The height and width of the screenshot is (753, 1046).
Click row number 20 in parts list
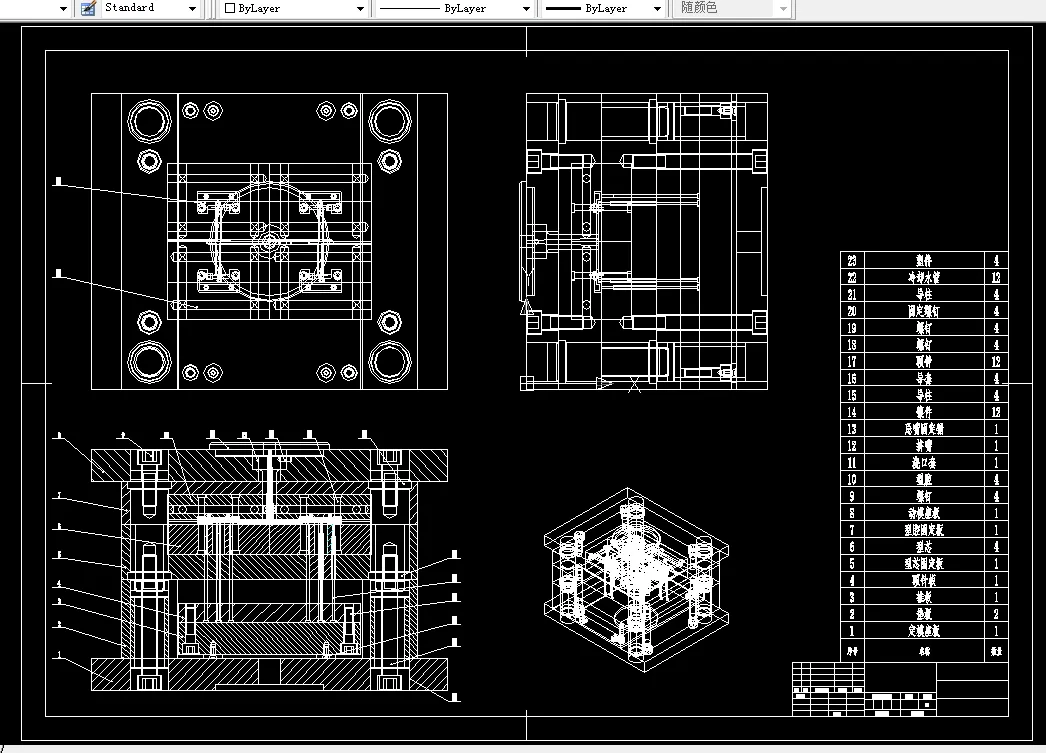tap(852, 311)
